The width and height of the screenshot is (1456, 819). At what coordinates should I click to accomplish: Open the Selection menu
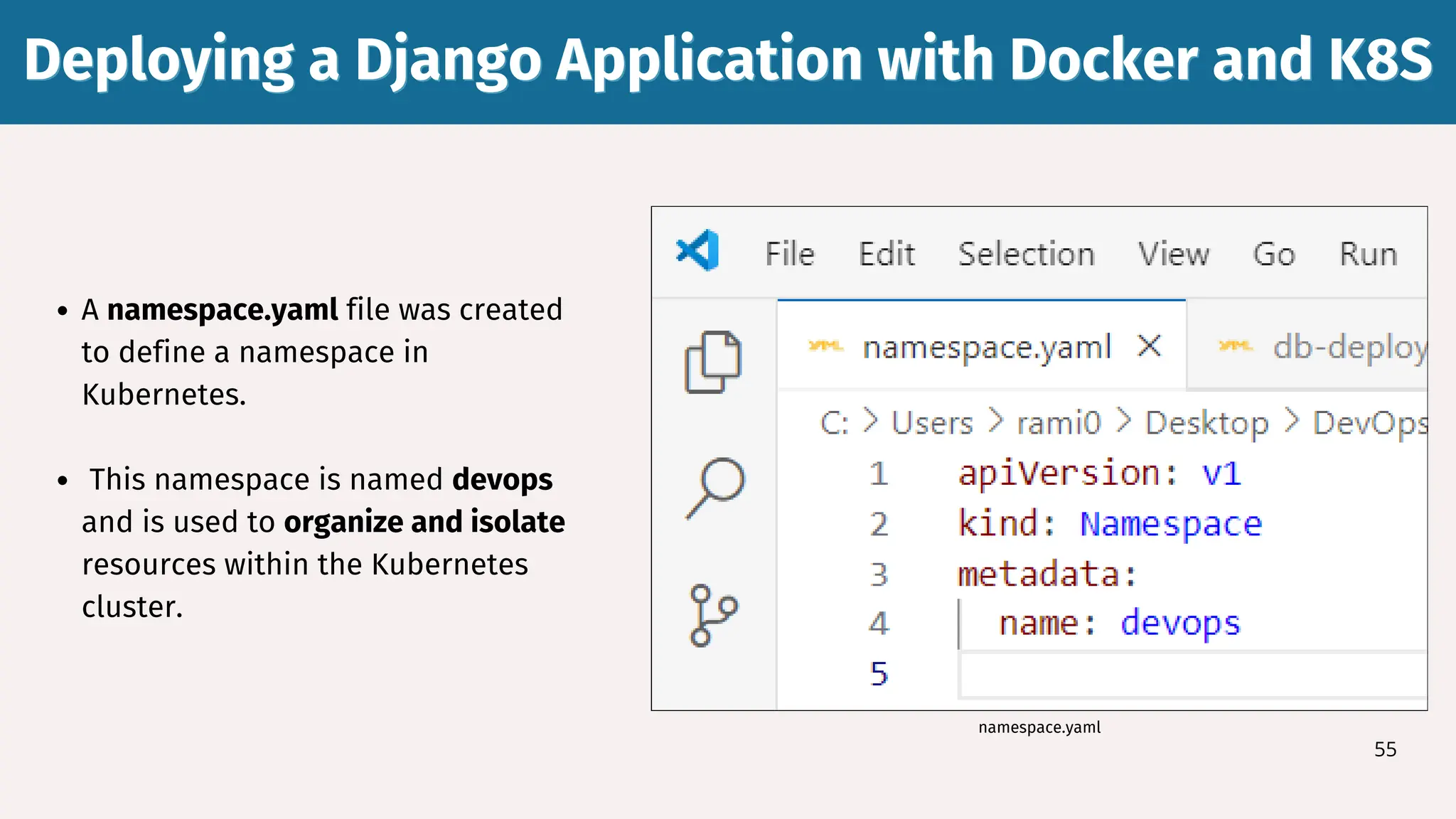[1026, 255]
